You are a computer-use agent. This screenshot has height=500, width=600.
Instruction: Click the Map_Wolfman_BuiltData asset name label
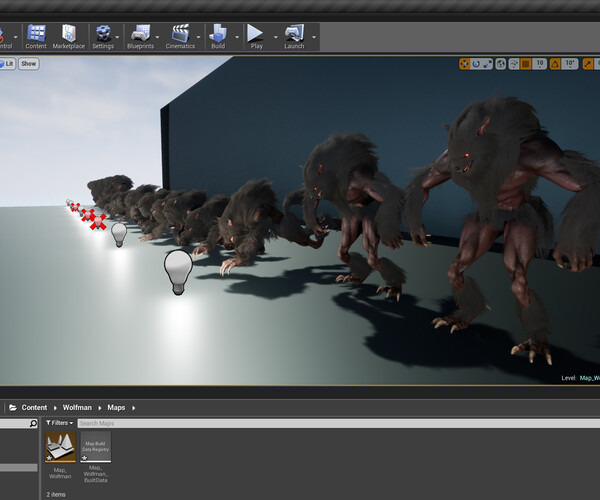[x=96, y=474]
